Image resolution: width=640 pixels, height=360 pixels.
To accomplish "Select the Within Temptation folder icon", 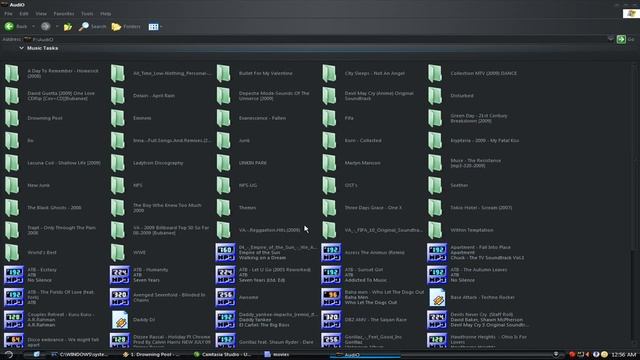I will click(435, 231).
